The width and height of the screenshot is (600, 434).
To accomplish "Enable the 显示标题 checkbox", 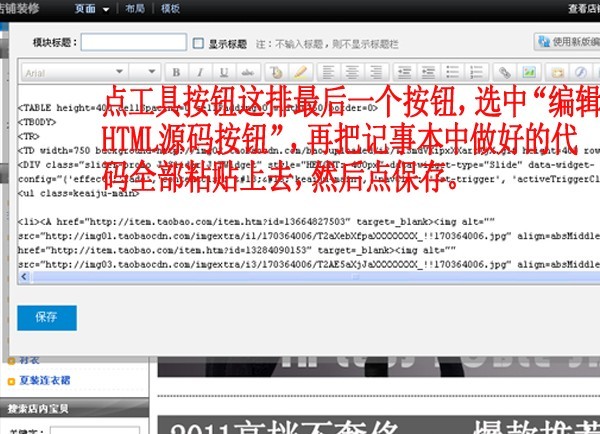I will pyautogui.click(x=198, y=44).
